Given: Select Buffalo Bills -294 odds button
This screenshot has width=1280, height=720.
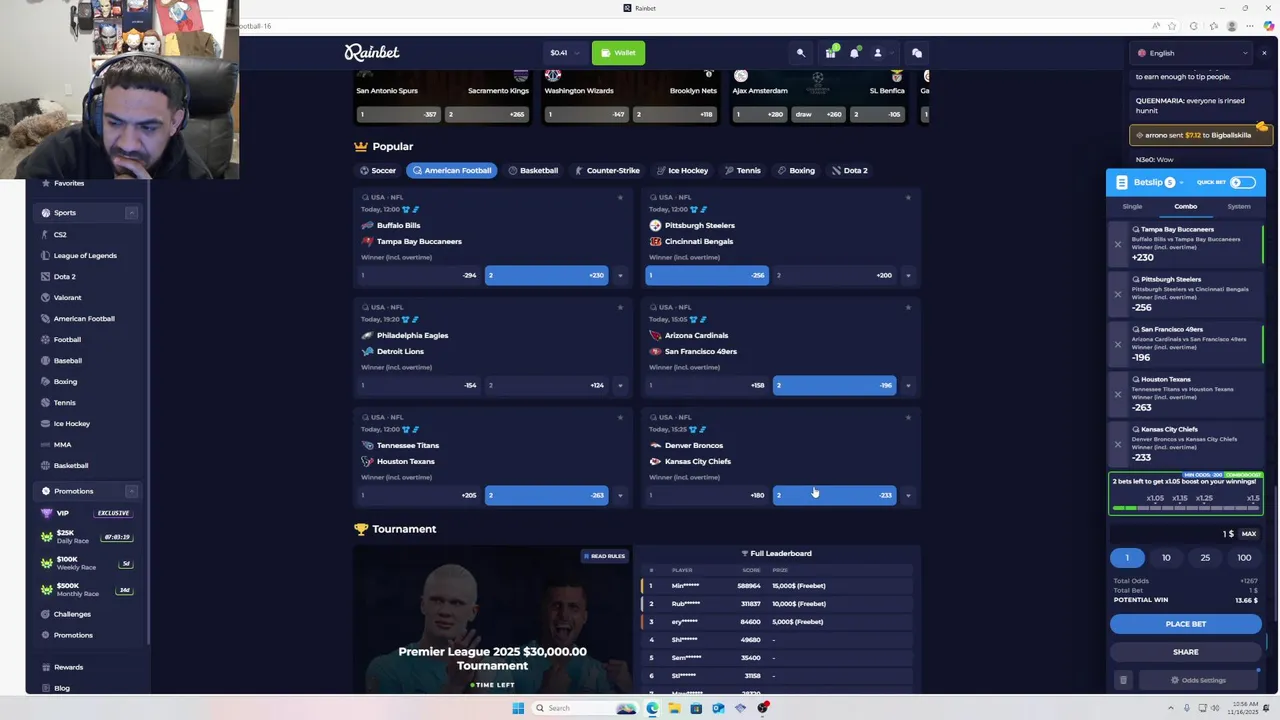Looking at the screenshot, I should [x=419, y=275].
